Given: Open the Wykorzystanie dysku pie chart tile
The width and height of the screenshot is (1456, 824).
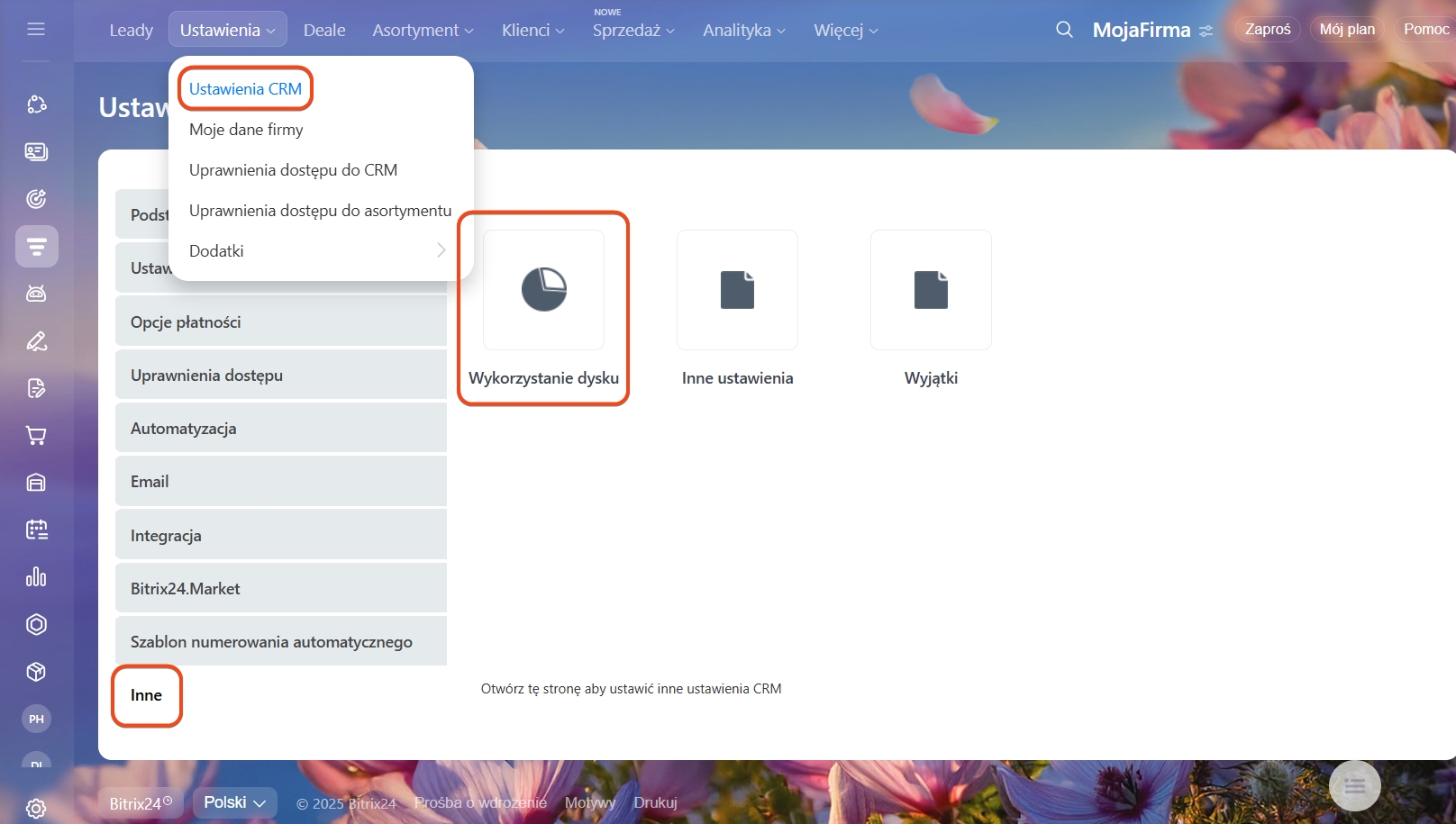Looking at the screenshot, I should point(543,290).
